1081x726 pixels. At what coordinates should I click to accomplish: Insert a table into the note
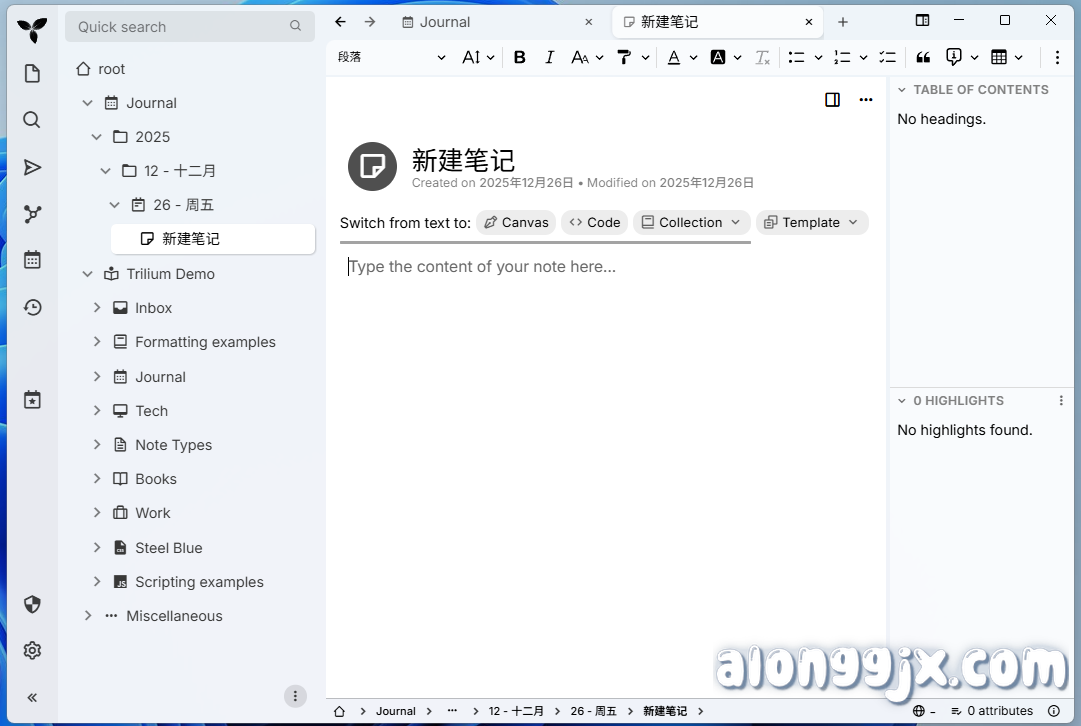point(1002,57)
